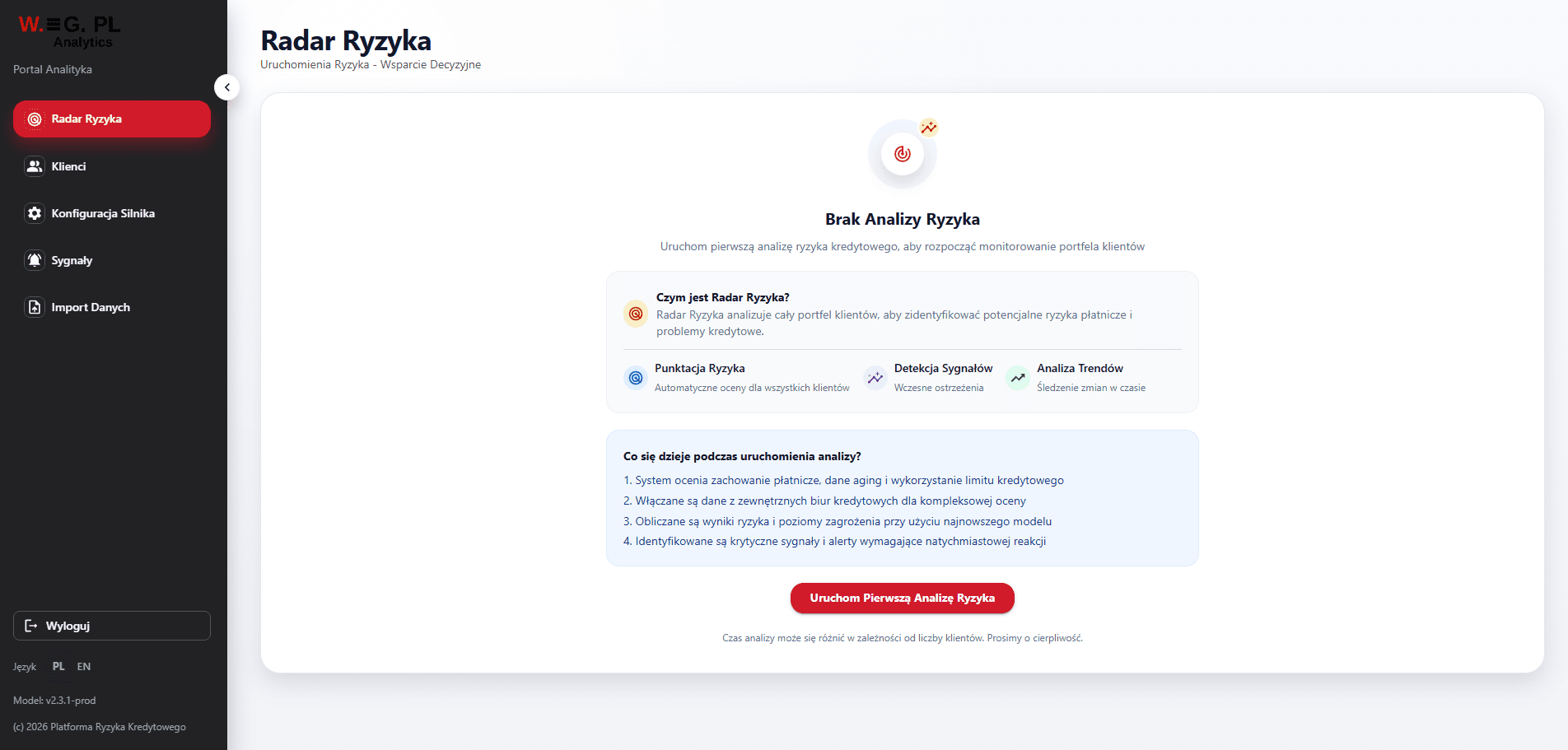Click the large central radar icon
1568x750 pixels.
point(903,154)
